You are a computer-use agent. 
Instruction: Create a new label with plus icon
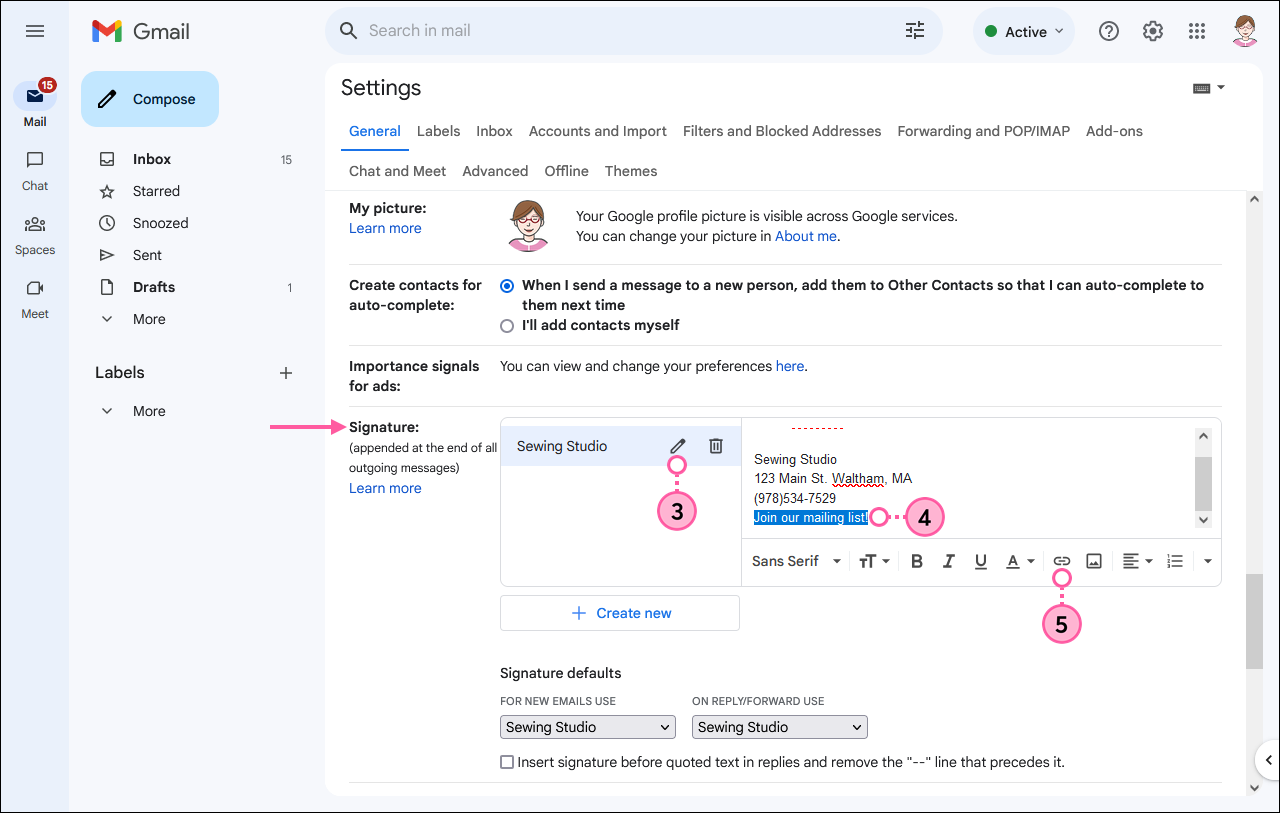coord(286,373)
